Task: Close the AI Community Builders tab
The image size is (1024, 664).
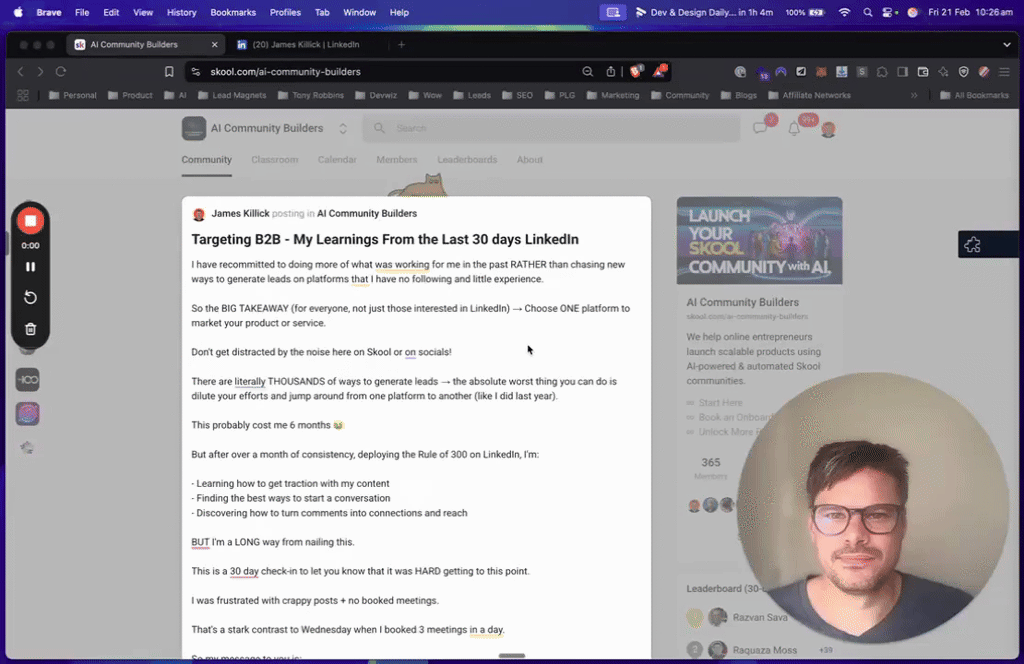Action: coord(214,44)
